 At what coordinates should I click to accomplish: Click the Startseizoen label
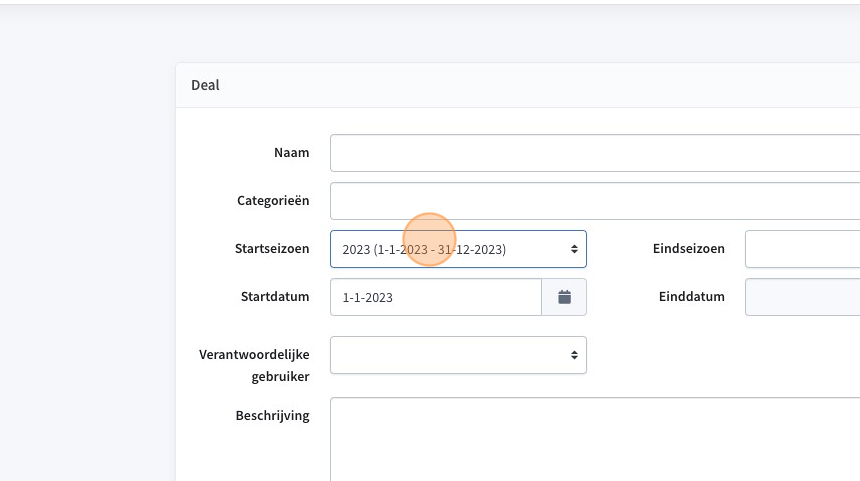[x=272, y=248]
